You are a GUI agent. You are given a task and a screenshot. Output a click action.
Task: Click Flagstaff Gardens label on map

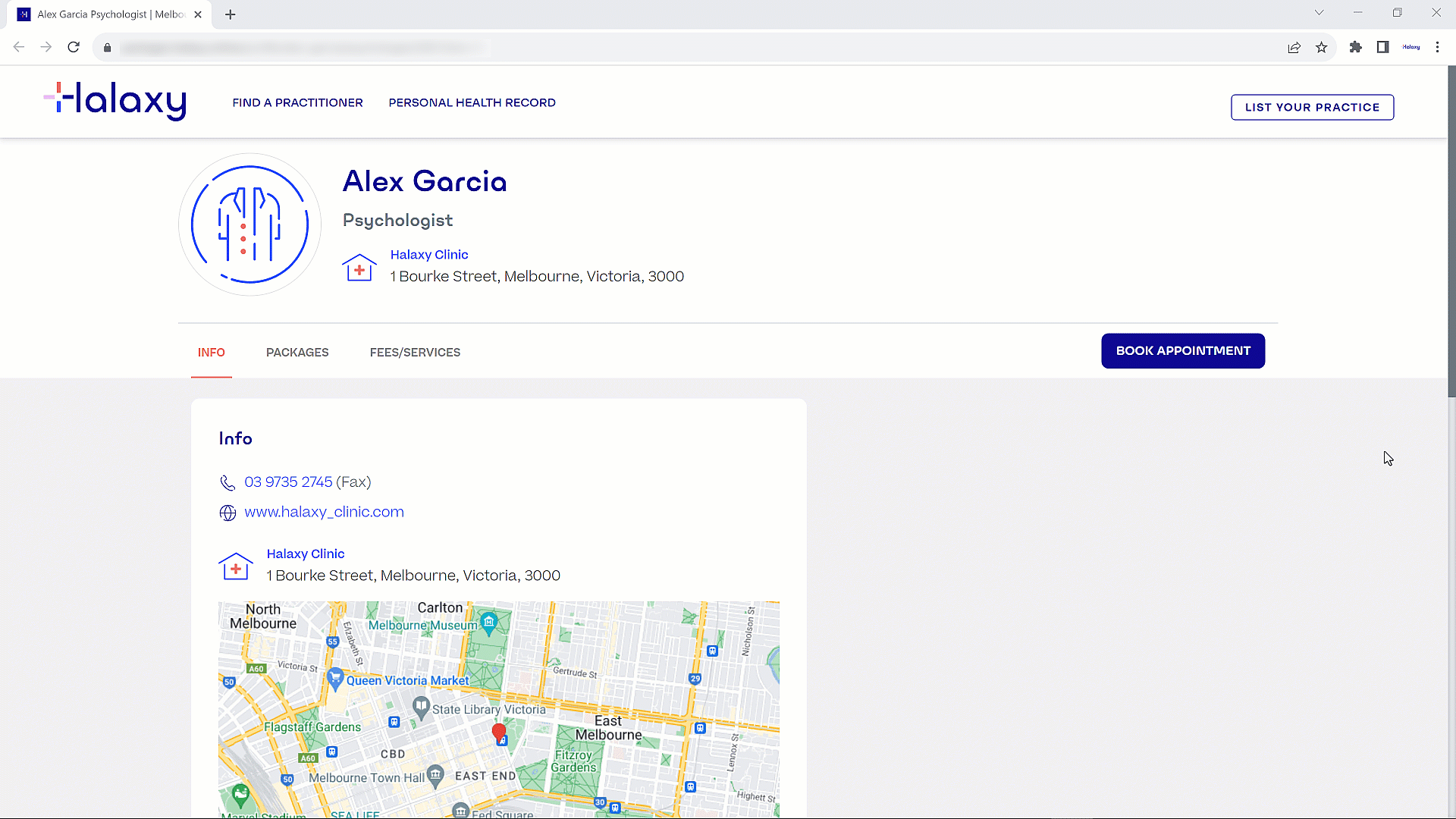tap(312, 727)
